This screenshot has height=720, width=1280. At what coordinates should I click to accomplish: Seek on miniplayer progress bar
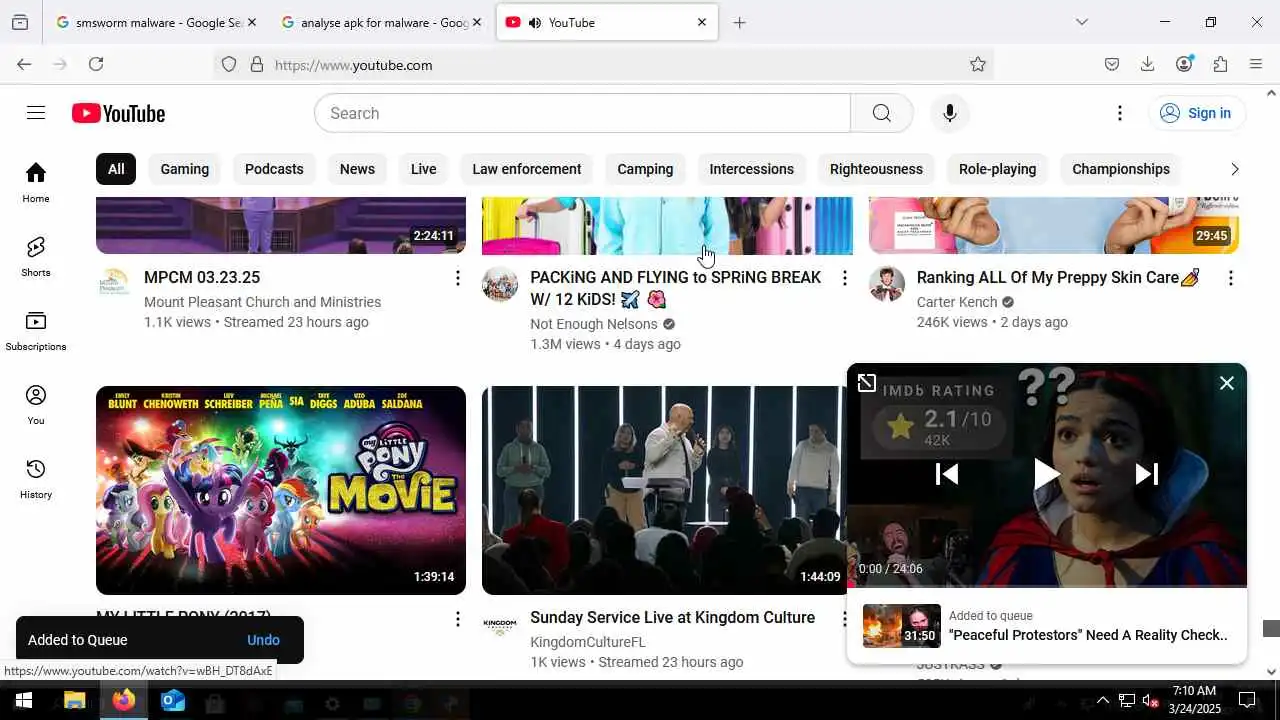[x=1046, y=585]
